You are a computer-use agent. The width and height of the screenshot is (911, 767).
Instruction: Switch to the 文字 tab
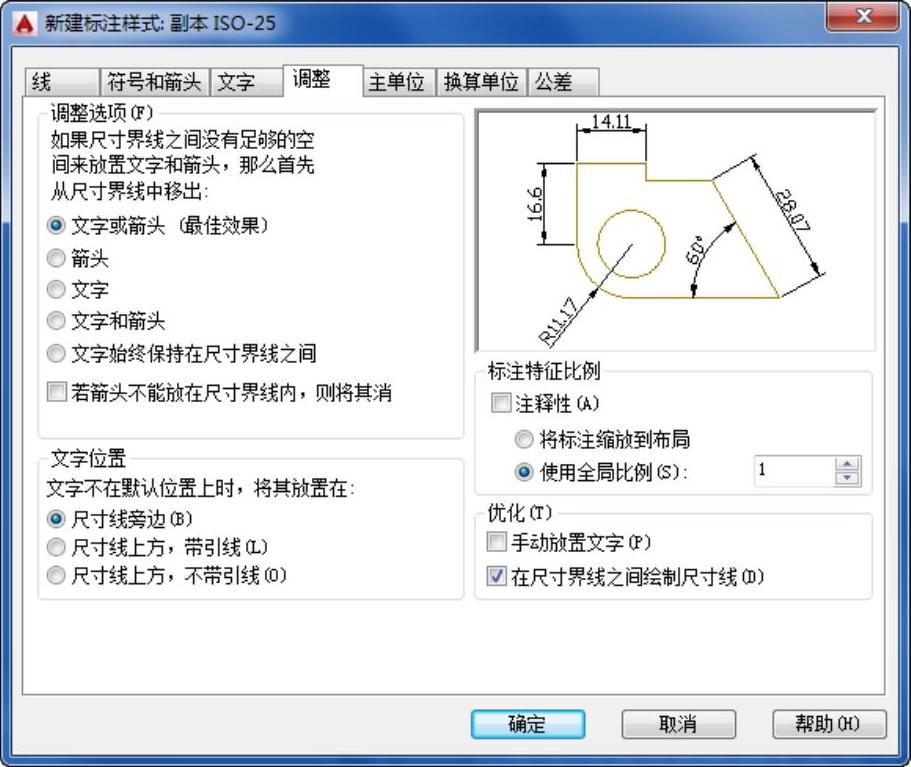237,82
